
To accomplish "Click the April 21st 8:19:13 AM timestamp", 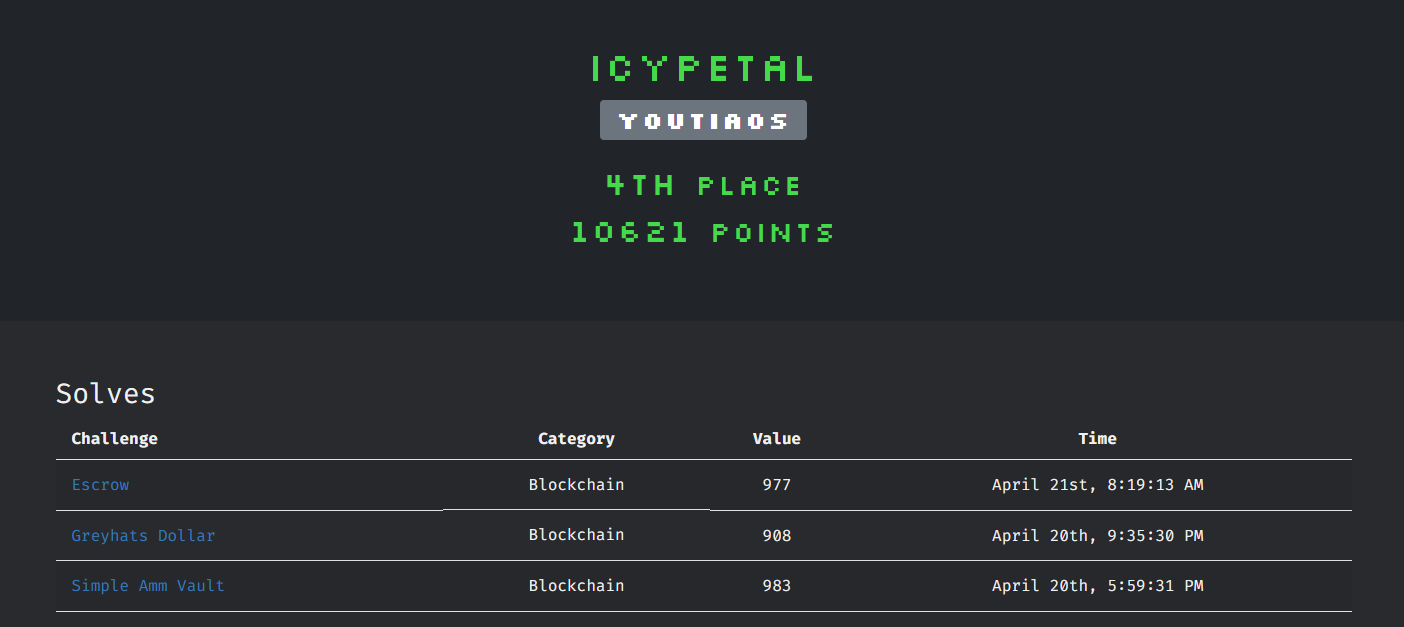I will (1097, 485).
